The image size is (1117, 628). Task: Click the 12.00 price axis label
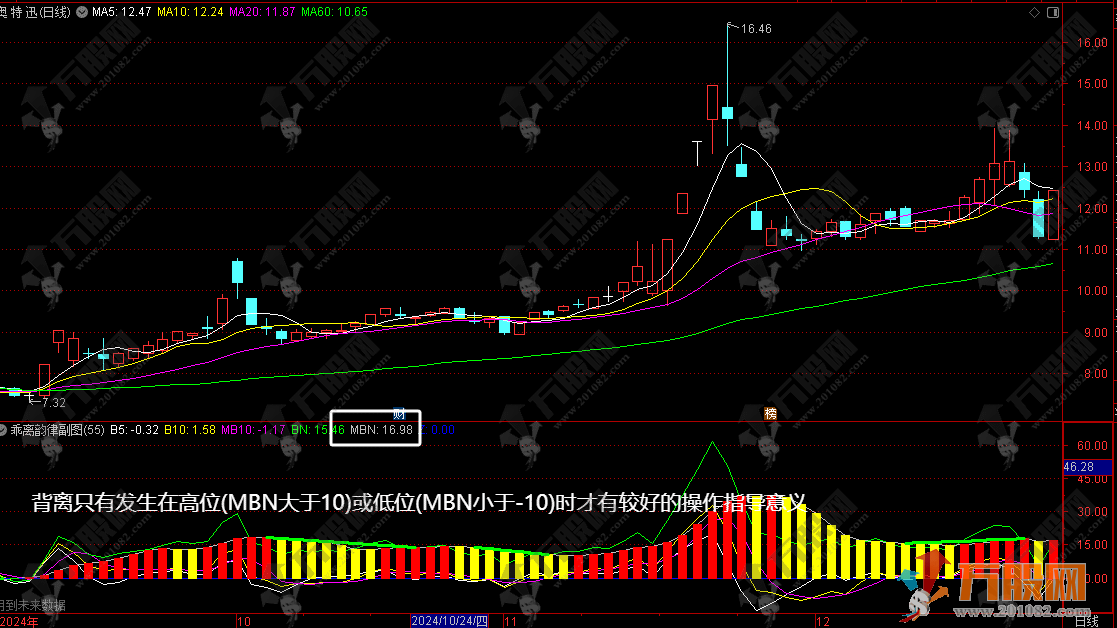point(1092,209)
